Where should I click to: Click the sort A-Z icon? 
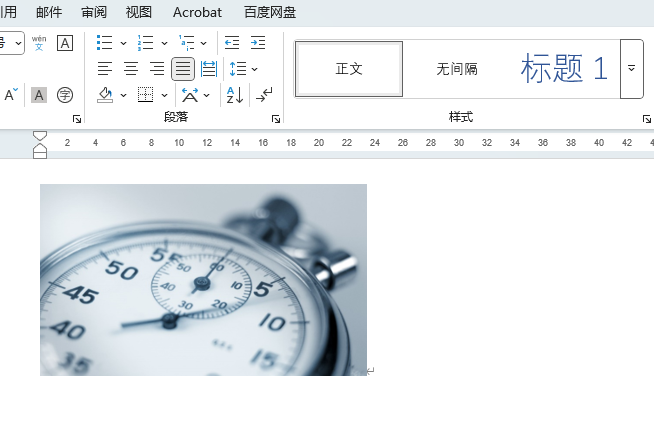[x=235, y=95]
